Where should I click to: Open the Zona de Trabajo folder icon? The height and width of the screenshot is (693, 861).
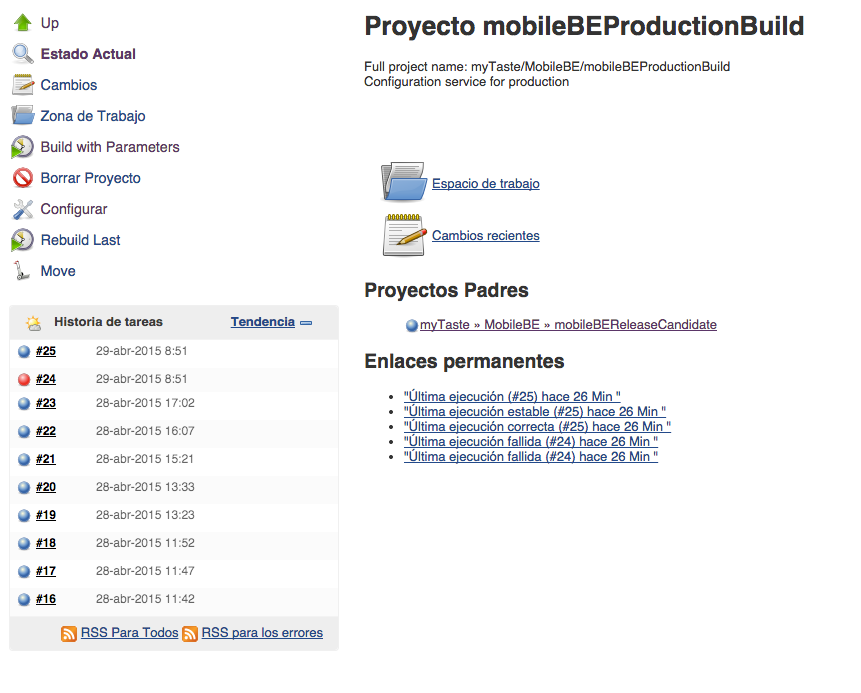22,116
